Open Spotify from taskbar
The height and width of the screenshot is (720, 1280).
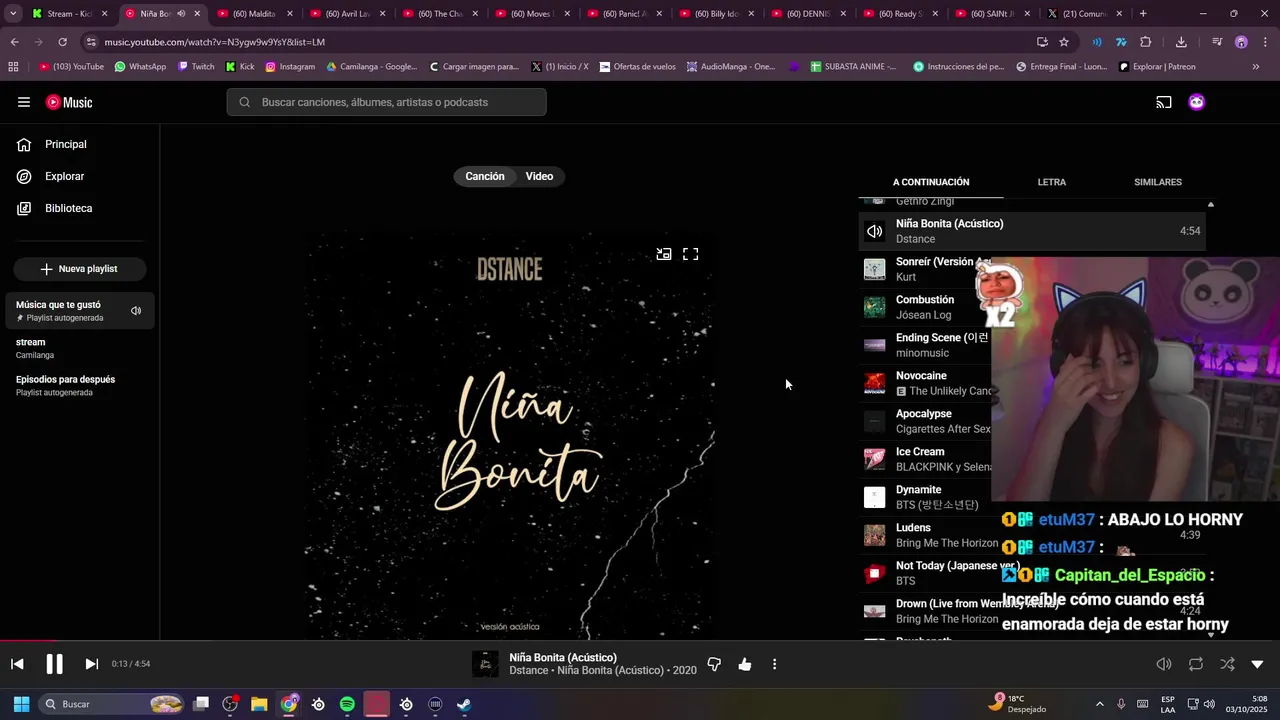coord(347,704)
